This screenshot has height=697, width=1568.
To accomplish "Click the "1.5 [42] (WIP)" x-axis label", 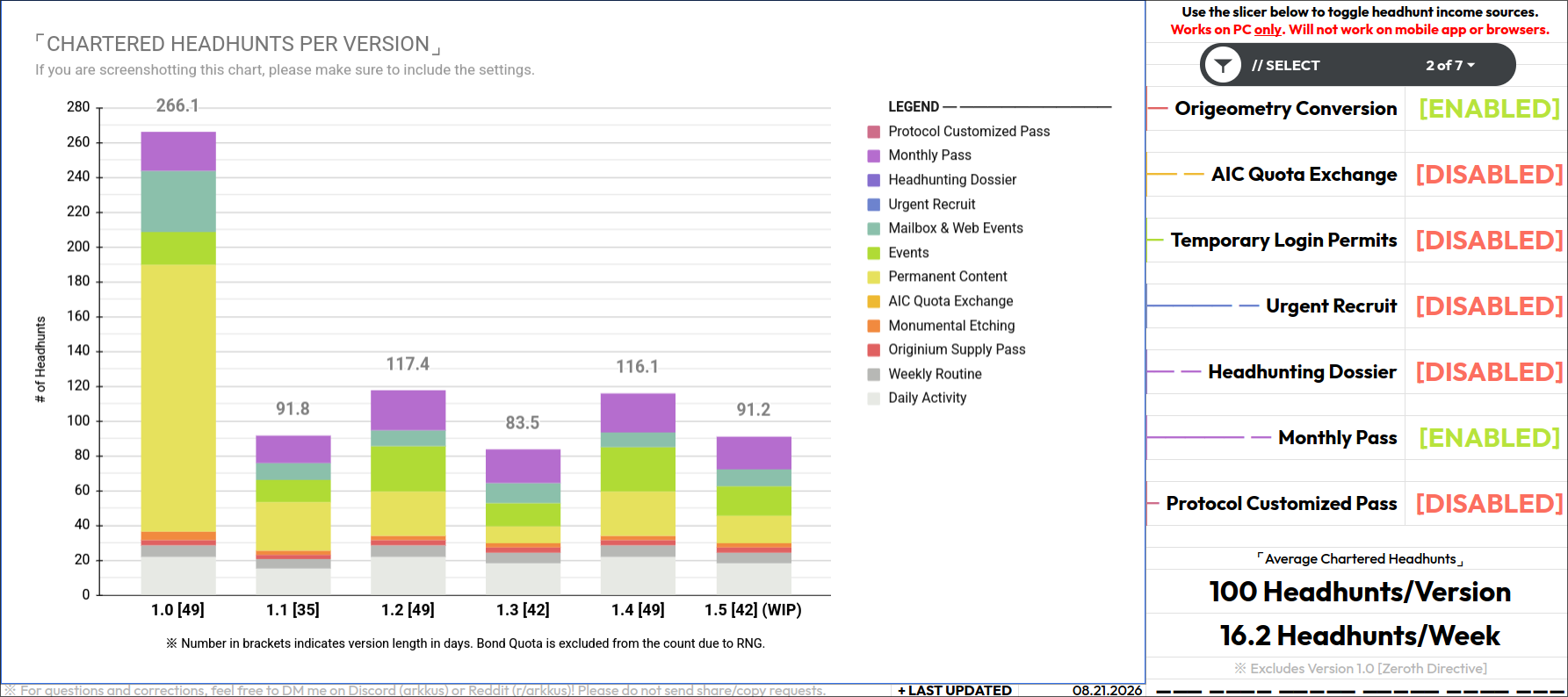I will click(x=754, y=610).
